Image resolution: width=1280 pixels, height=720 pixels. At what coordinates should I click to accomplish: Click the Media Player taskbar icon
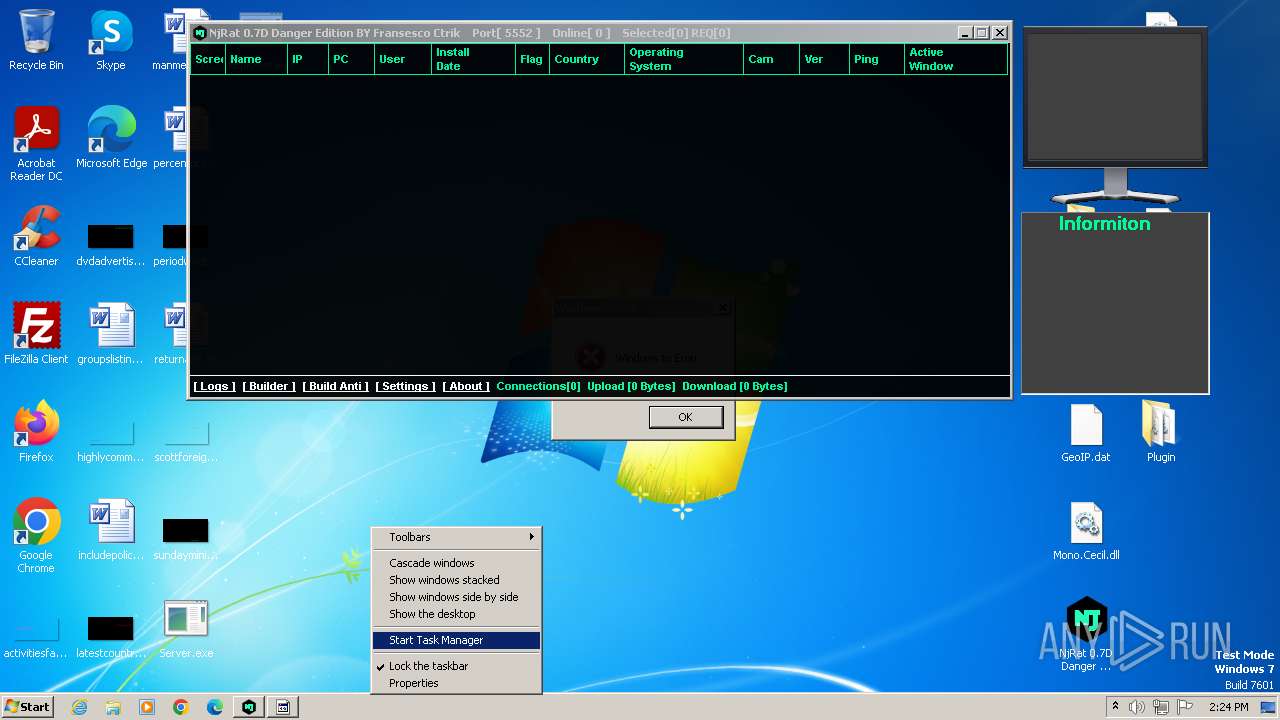click(147, 707)
